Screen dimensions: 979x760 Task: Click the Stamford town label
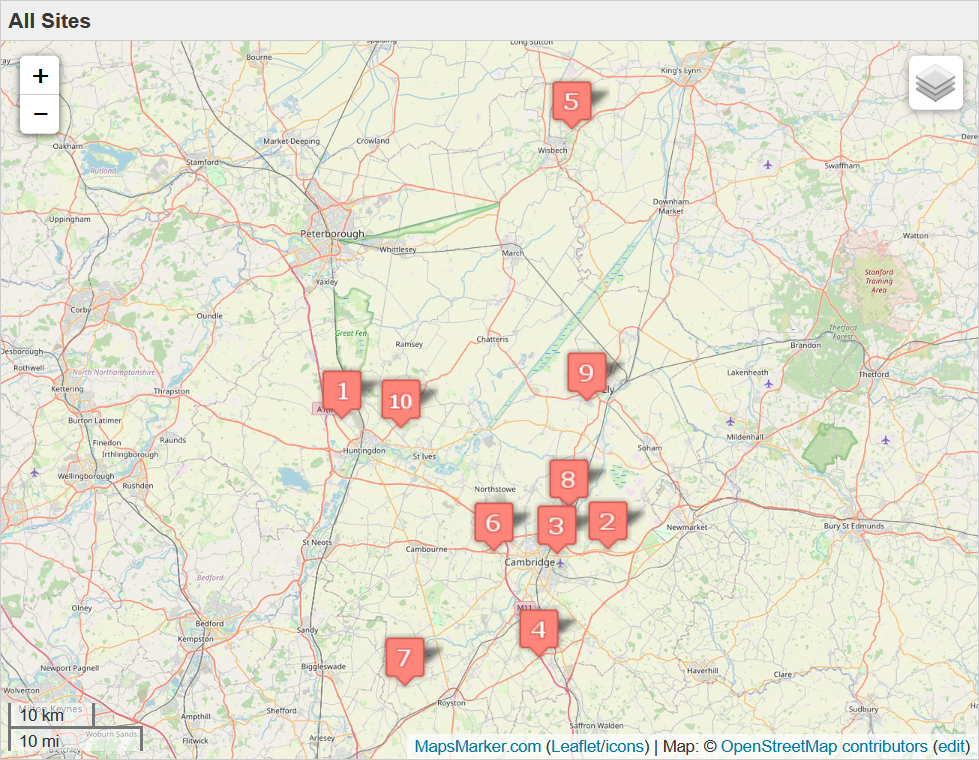click(202, 162)
